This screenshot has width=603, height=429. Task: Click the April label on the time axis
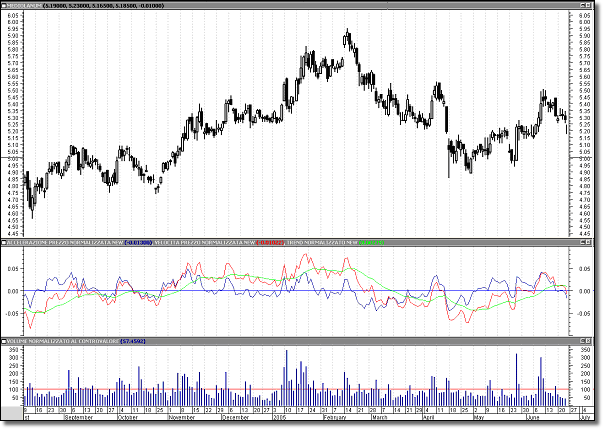[430, 417]
